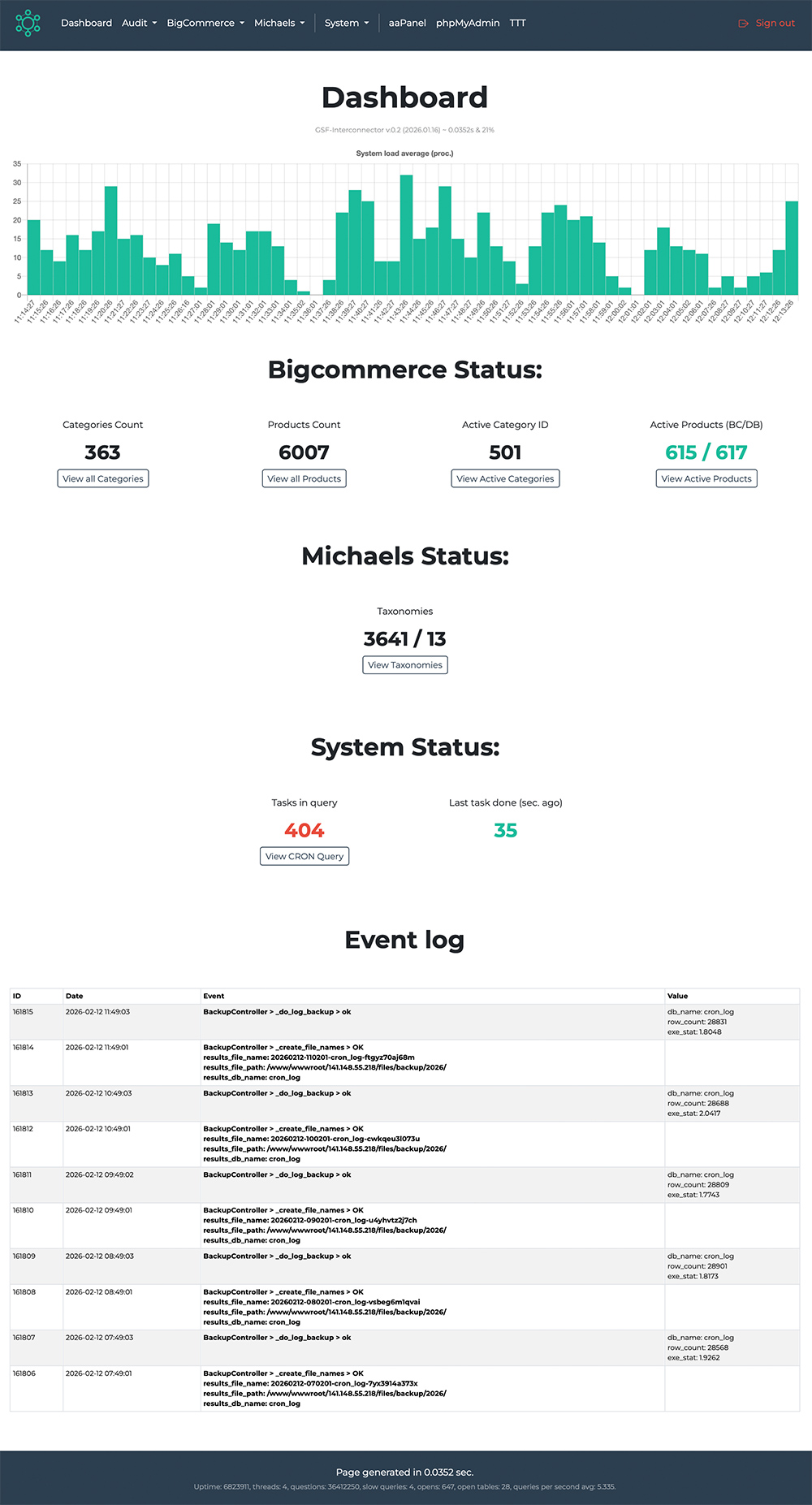Image resolution: width=812 pixels, height=1505 pixels.
Task: Click the GSF-Interconnector version subtitle
Action: 405,130
